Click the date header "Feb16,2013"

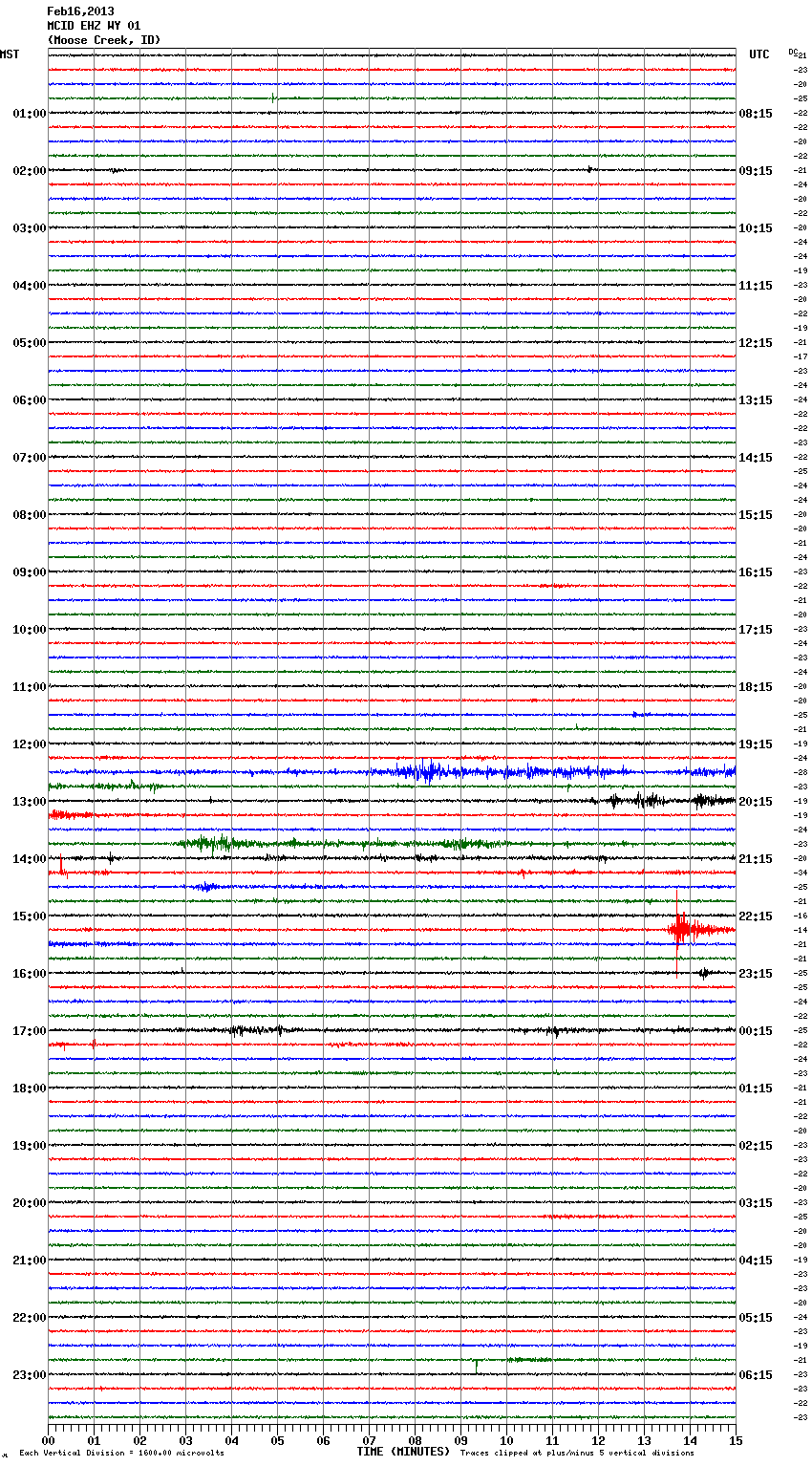(x=80, y=11)
